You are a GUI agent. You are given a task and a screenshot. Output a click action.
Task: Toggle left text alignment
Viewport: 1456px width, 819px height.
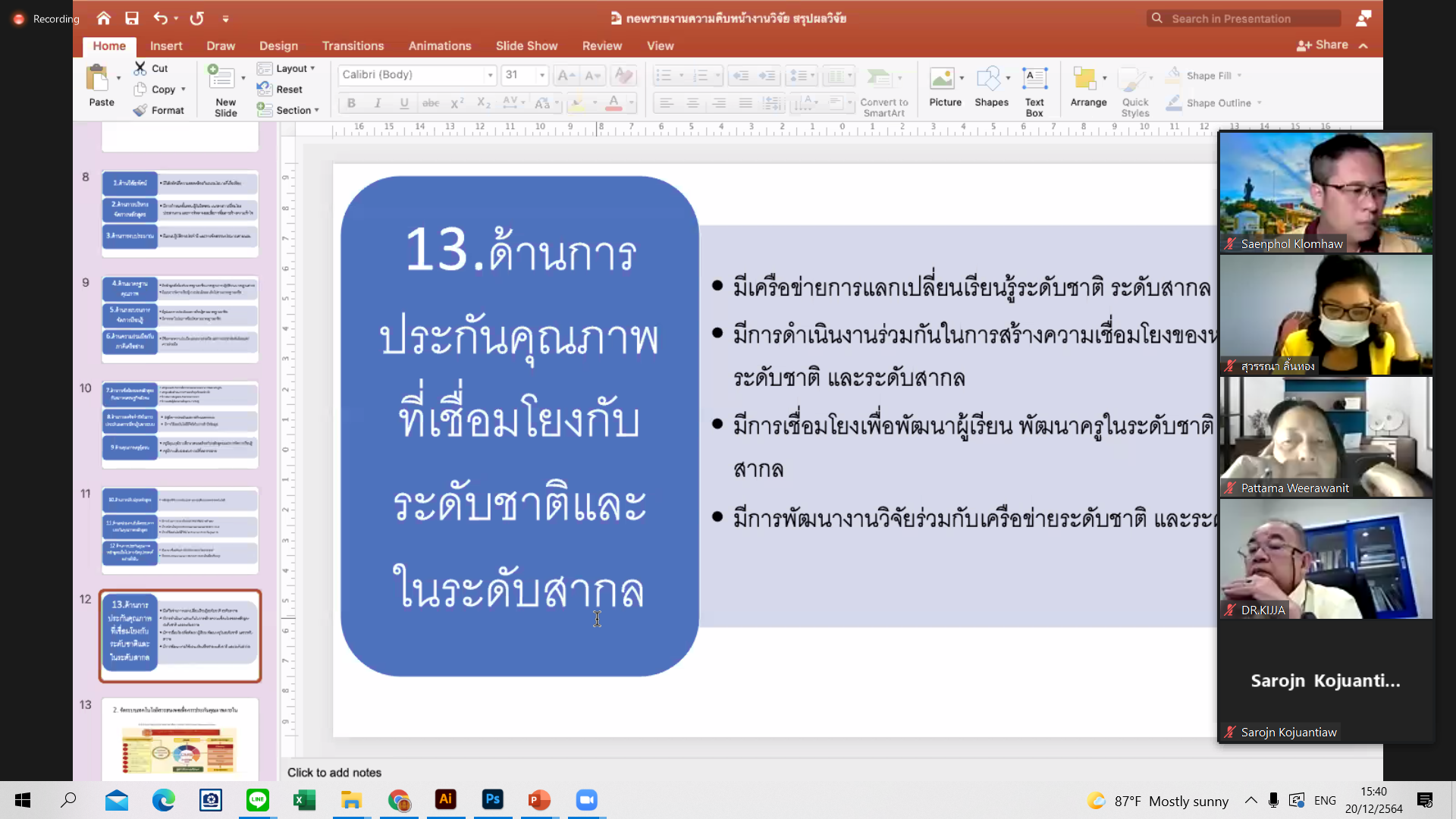(666, 103)
